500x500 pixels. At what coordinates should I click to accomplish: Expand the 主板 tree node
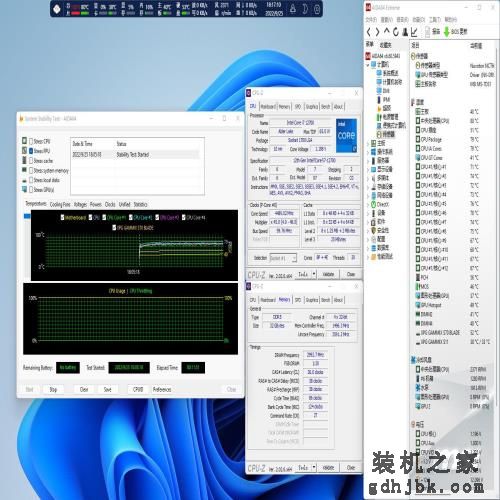click(368, 143)
